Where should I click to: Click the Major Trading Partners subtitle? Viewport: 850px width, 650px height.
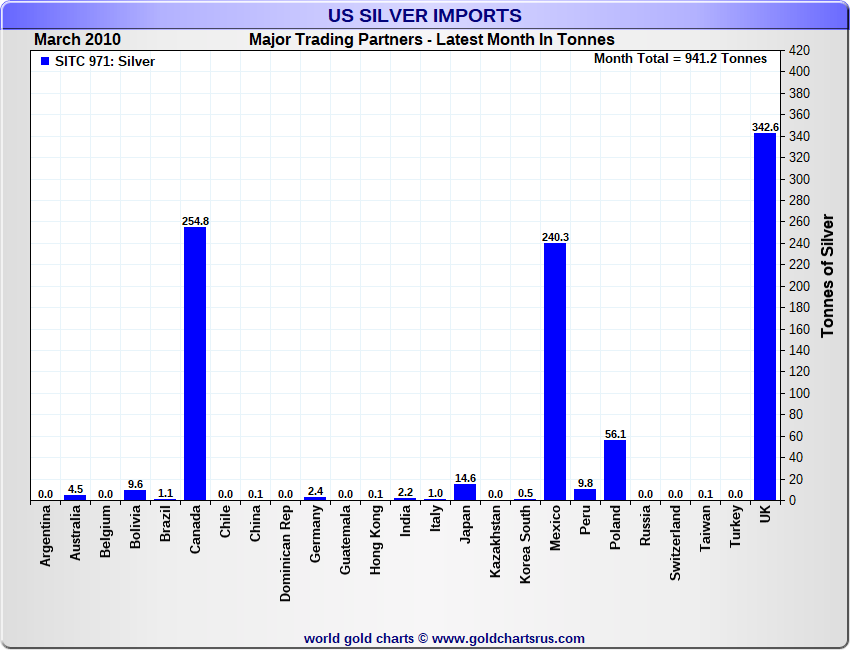click(431, 40)
